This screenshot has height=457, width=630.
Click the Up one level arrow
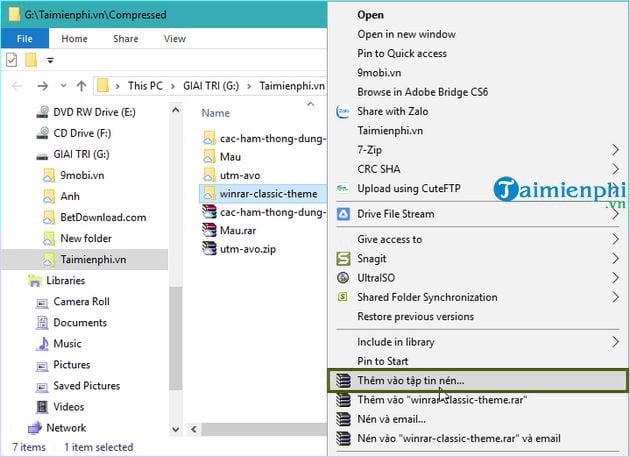pos(82,86)
